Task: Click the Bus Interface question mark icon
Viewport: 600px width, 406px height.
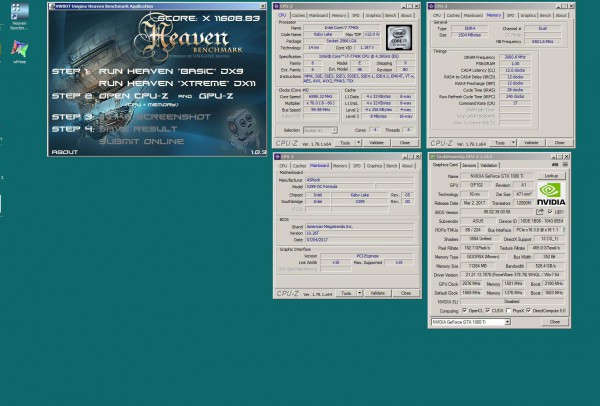Action: click(564, 230)
